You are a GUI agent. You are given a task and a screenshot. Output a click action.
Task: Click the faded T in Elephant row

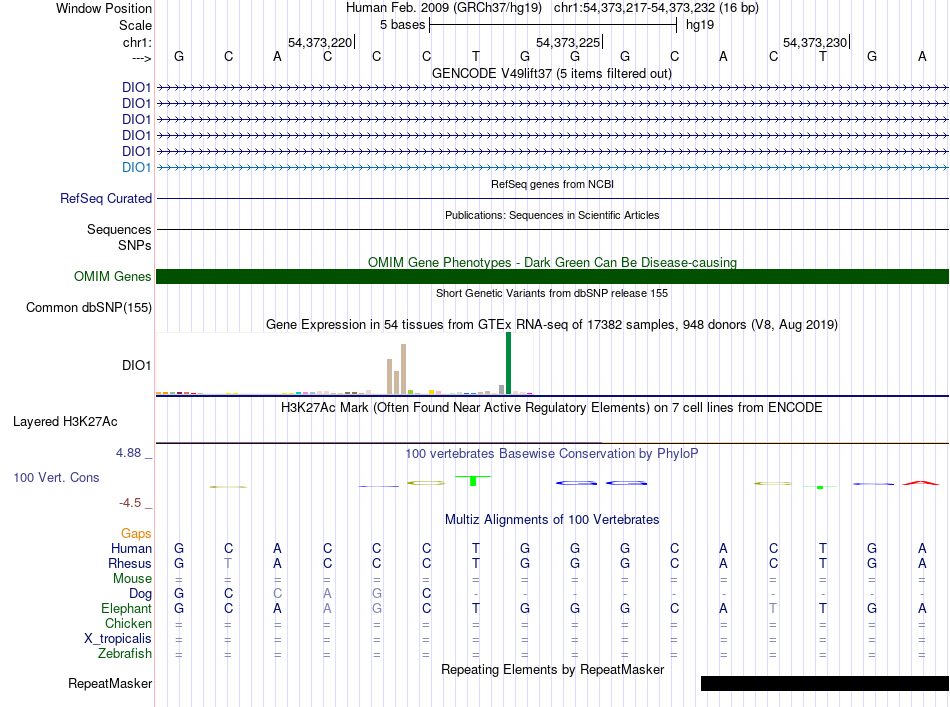[x=773, y=608]
